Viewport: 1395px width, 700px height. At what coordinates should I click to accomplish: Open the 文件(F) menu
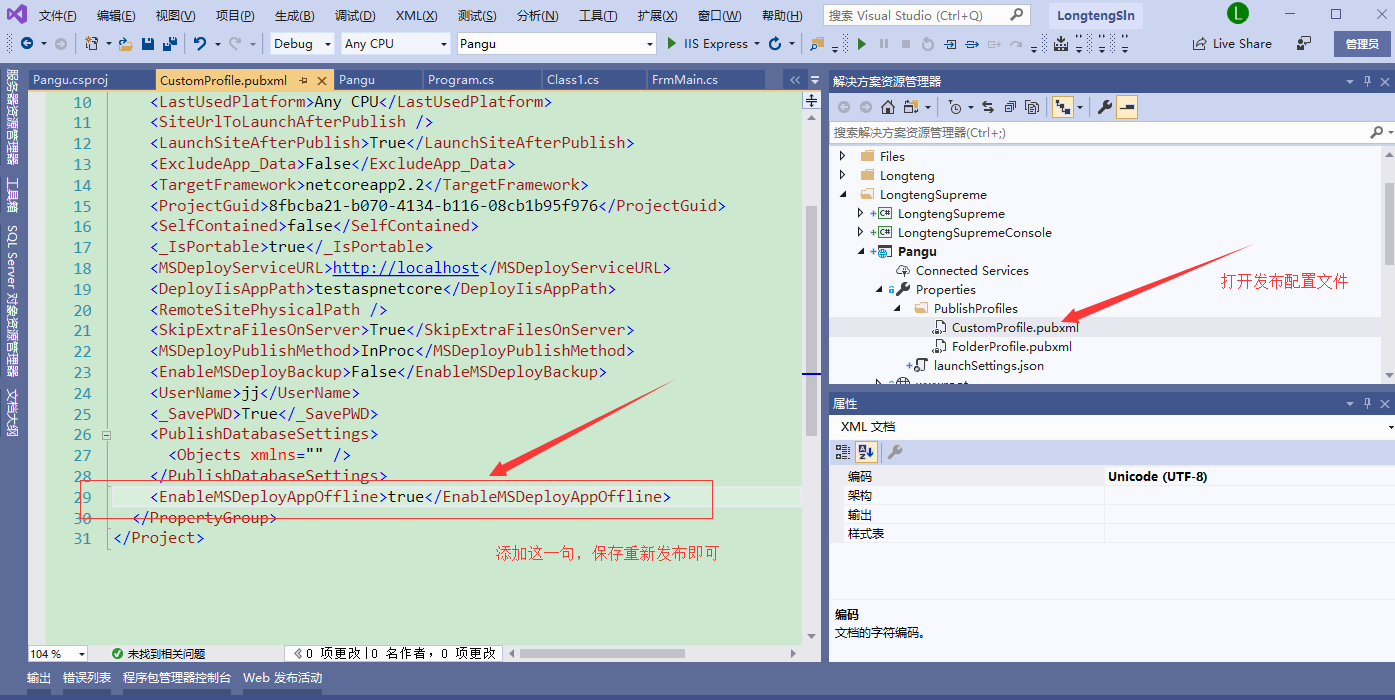click(x=57, y=16)
